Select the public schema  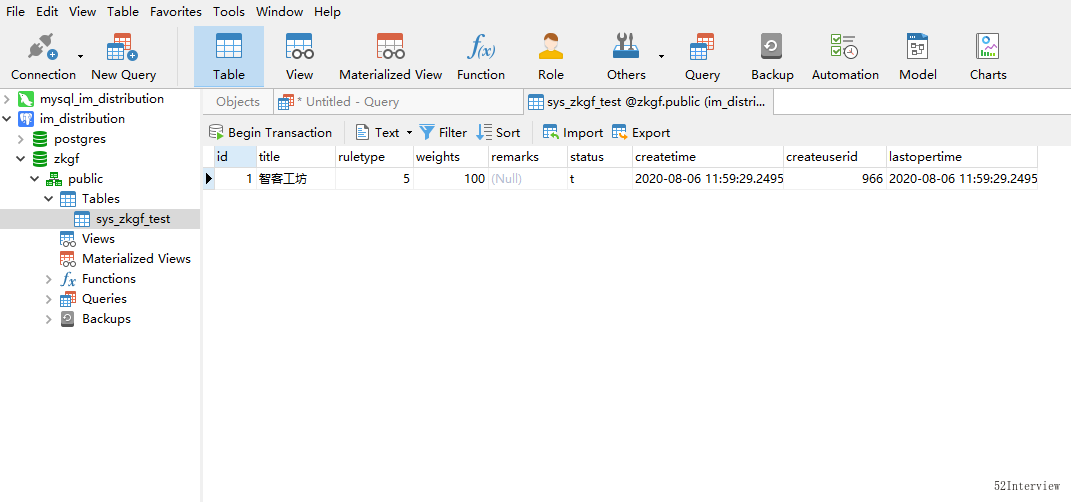pyautogui.click(x=85, y=179)
